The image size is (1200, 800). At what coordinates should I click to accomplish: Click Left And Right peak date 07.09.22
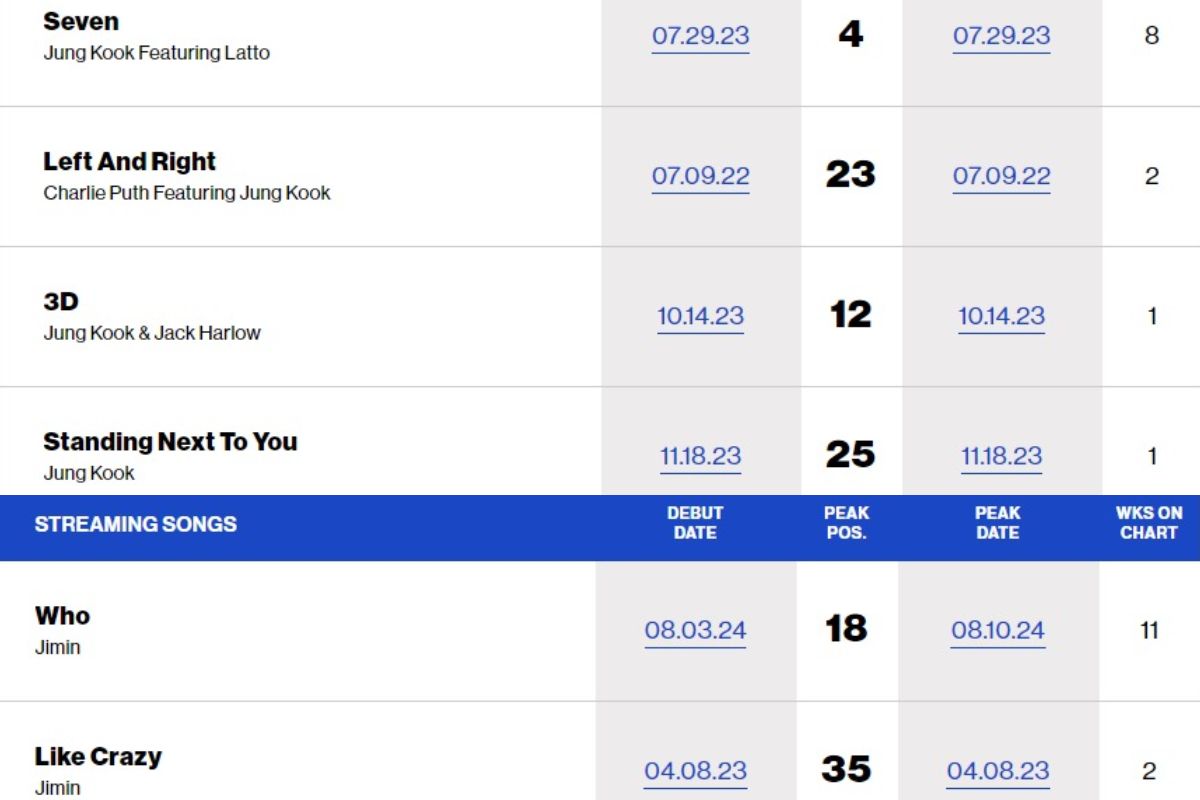pyautogui.click(x=1001, y=176)
